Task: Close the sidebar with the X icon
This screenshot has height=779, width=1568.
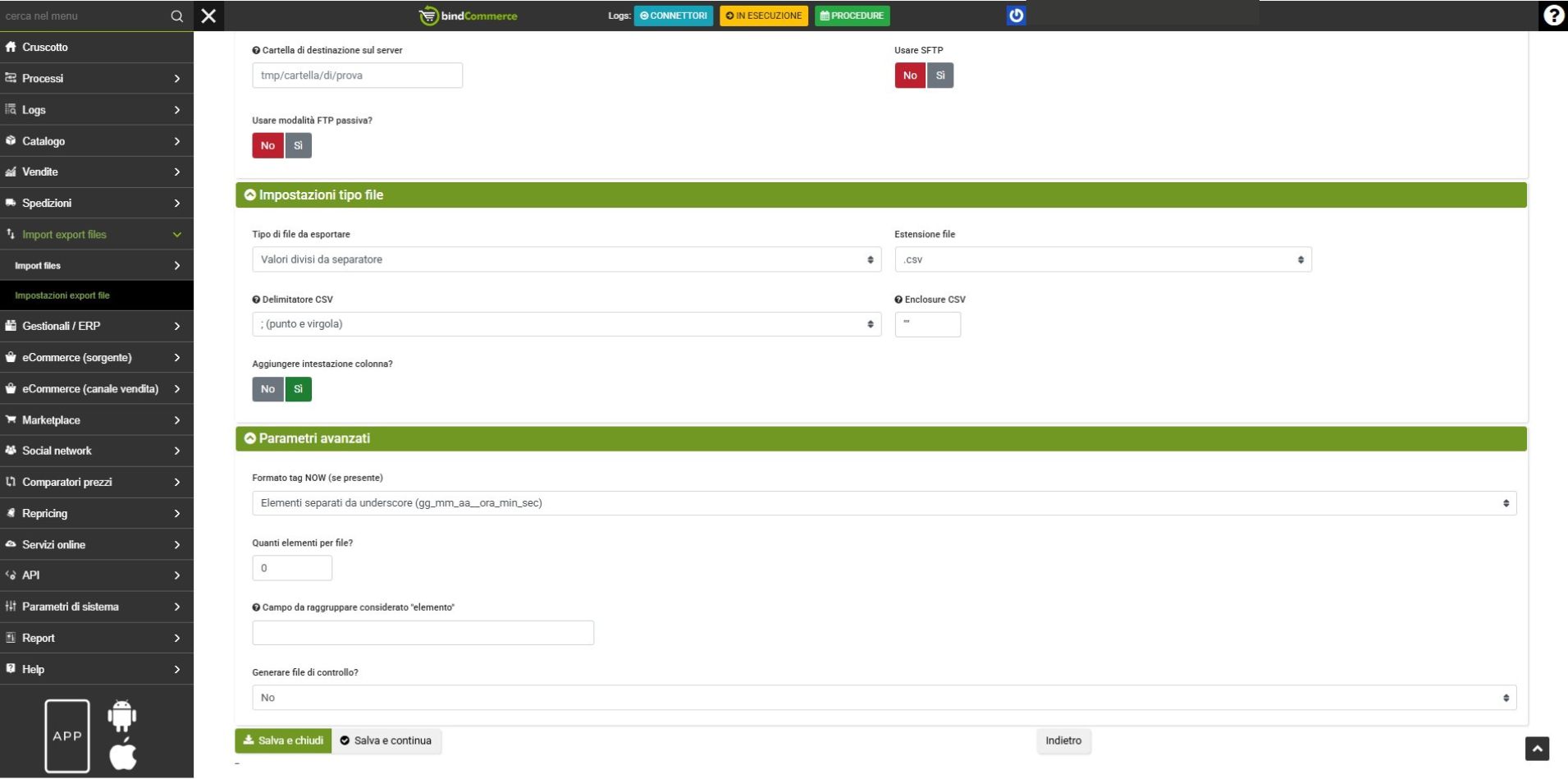Action: [x=208, y=16]
